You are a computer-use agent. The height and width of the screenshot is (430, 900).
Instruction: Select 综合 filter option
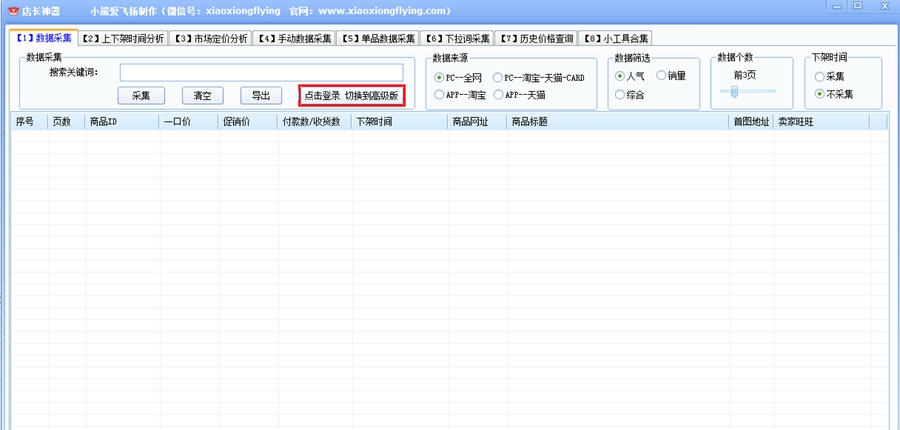click(x=630, y=95)
